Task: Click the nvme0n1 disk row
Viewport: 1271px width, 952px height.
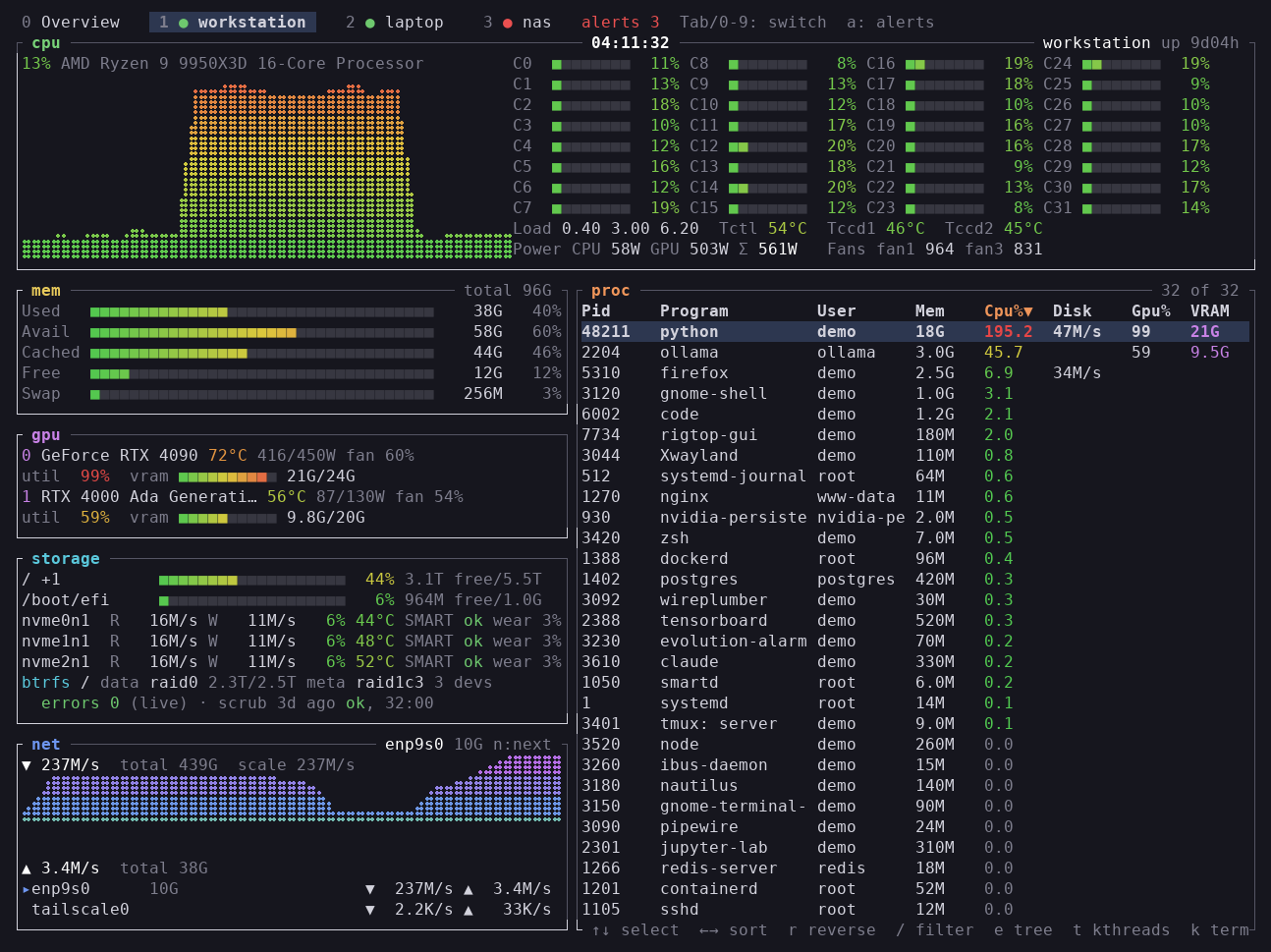Action: [x=292, y=620]
